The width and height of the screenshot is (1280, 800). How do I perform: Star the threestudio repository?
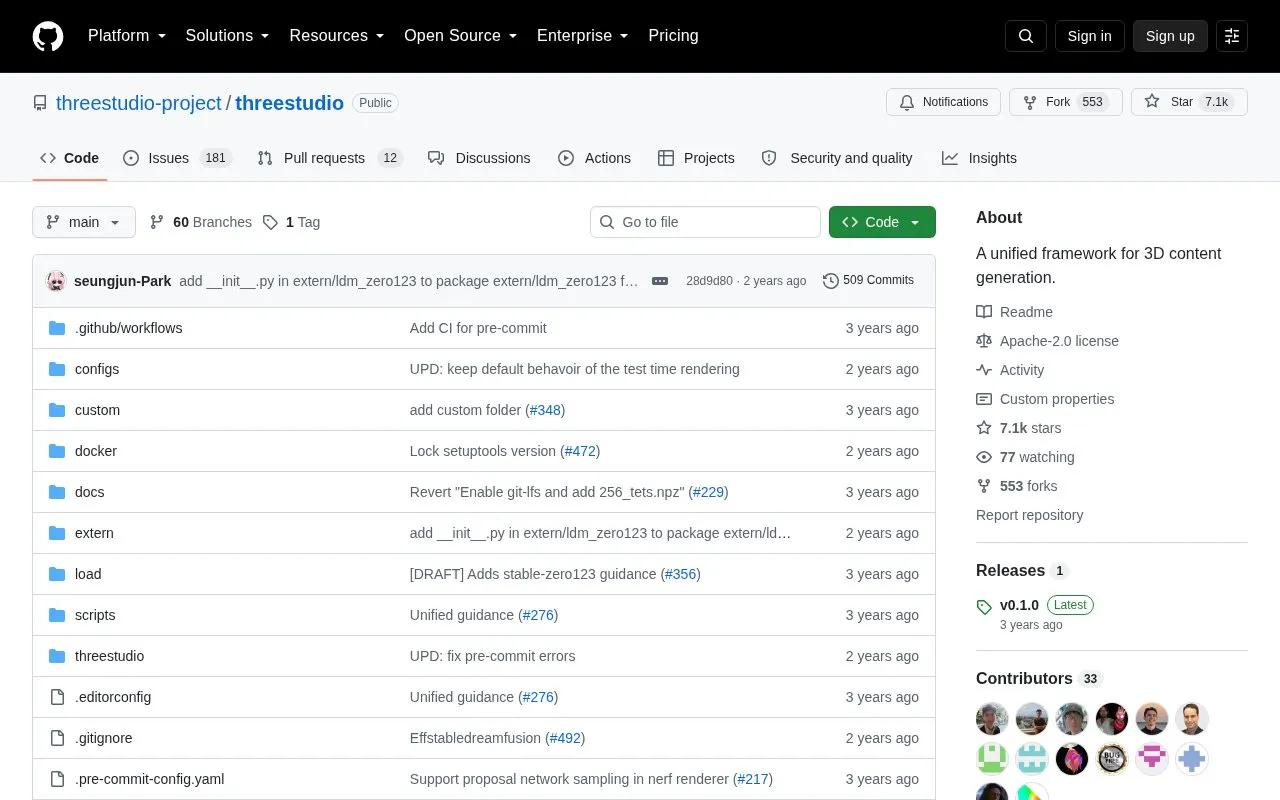1189,102
